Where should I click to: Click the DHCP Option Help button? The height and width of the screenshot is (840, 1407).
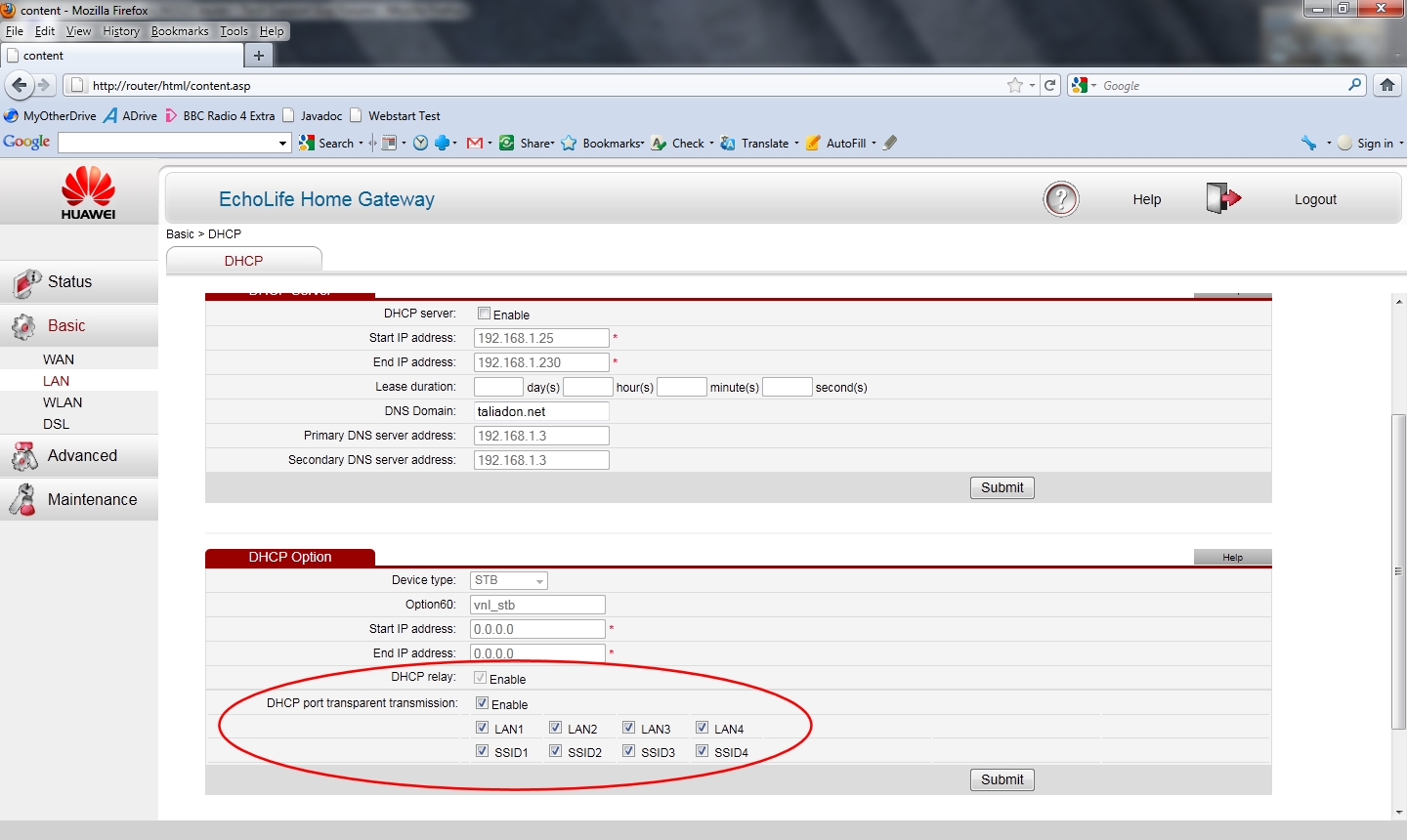point(1233,557)
